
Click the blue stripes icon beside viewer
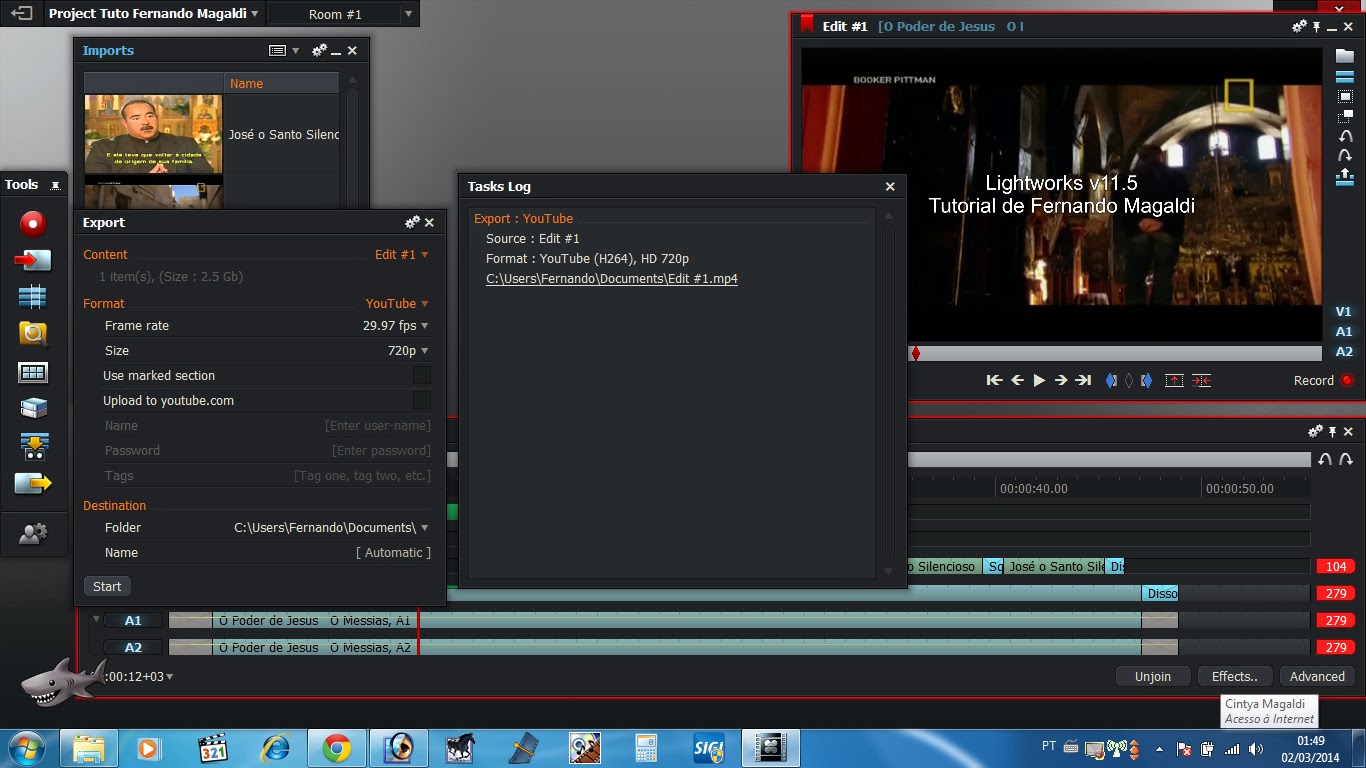pos(1345,77)
